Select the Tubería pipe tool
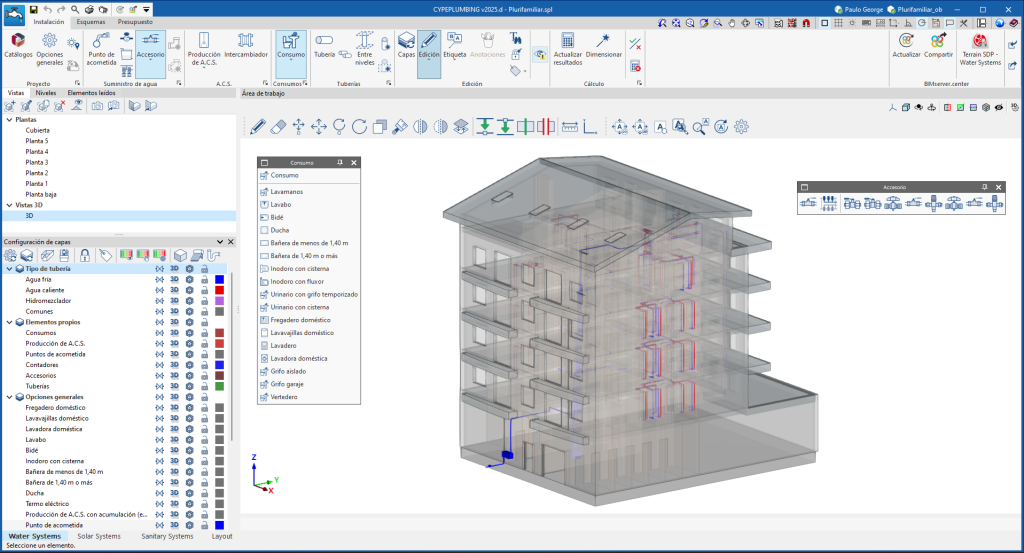The image size is (1024, 553). pyautogui.click(x=325, y=42)
